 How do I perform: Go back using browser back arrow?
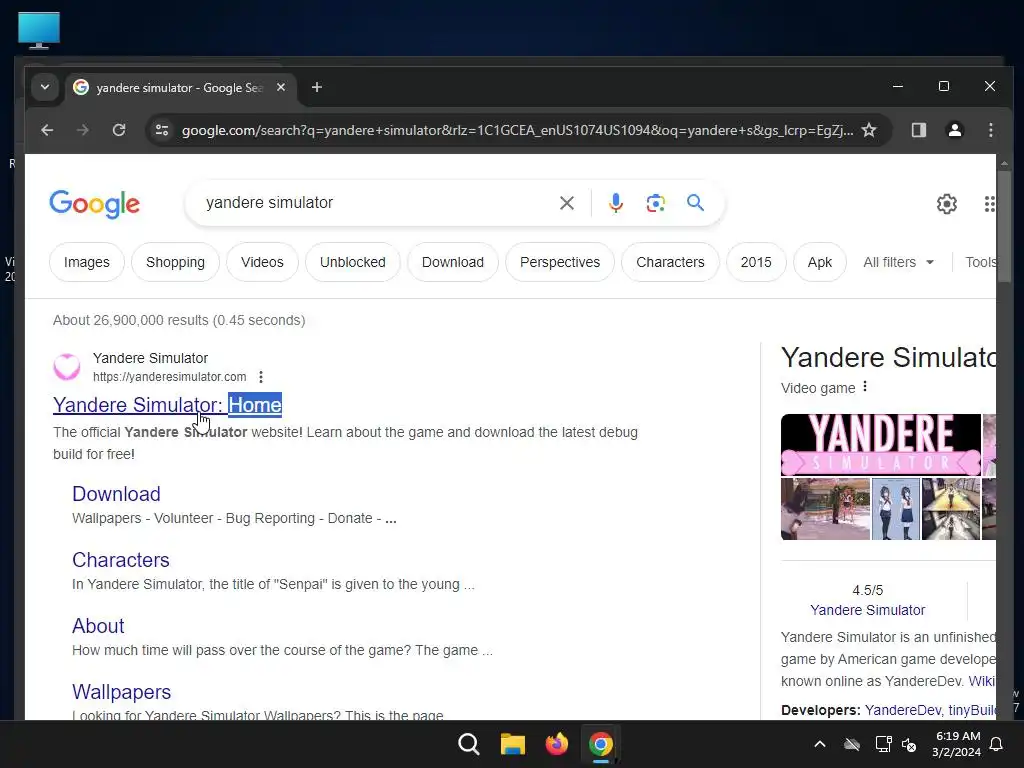pyautogui.click(x=47, y=130)
